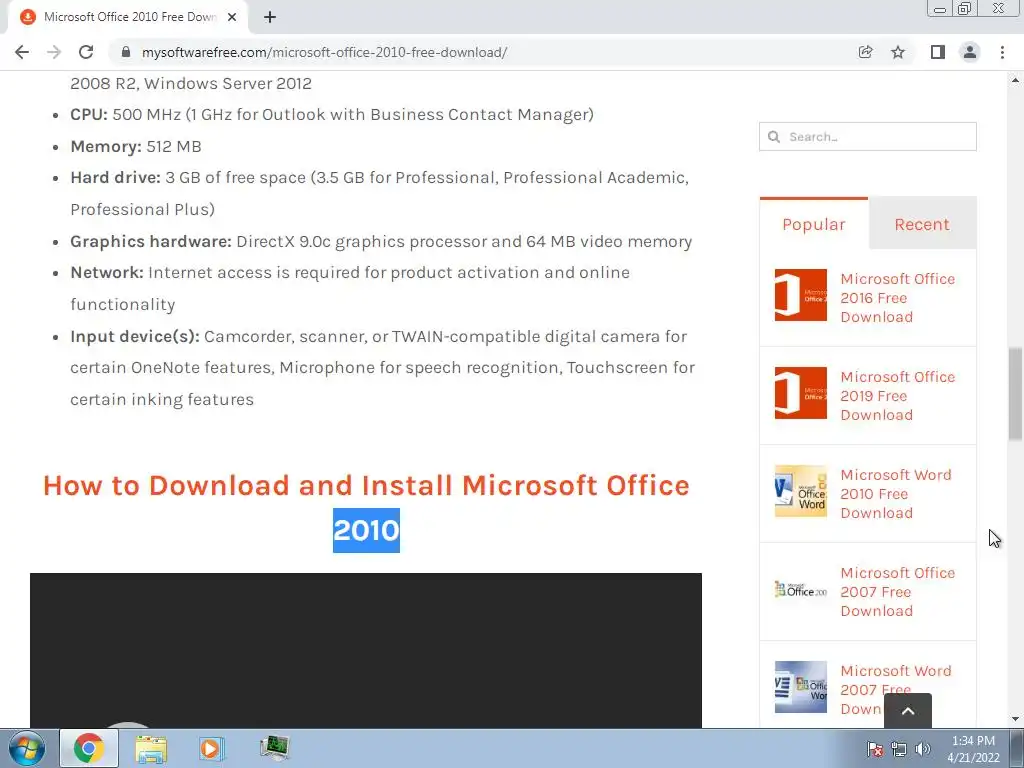Viewport: 1024px width, 768px height.
Task: Open Windows Explorer from taskbar
Action: (x=151, y=748)
